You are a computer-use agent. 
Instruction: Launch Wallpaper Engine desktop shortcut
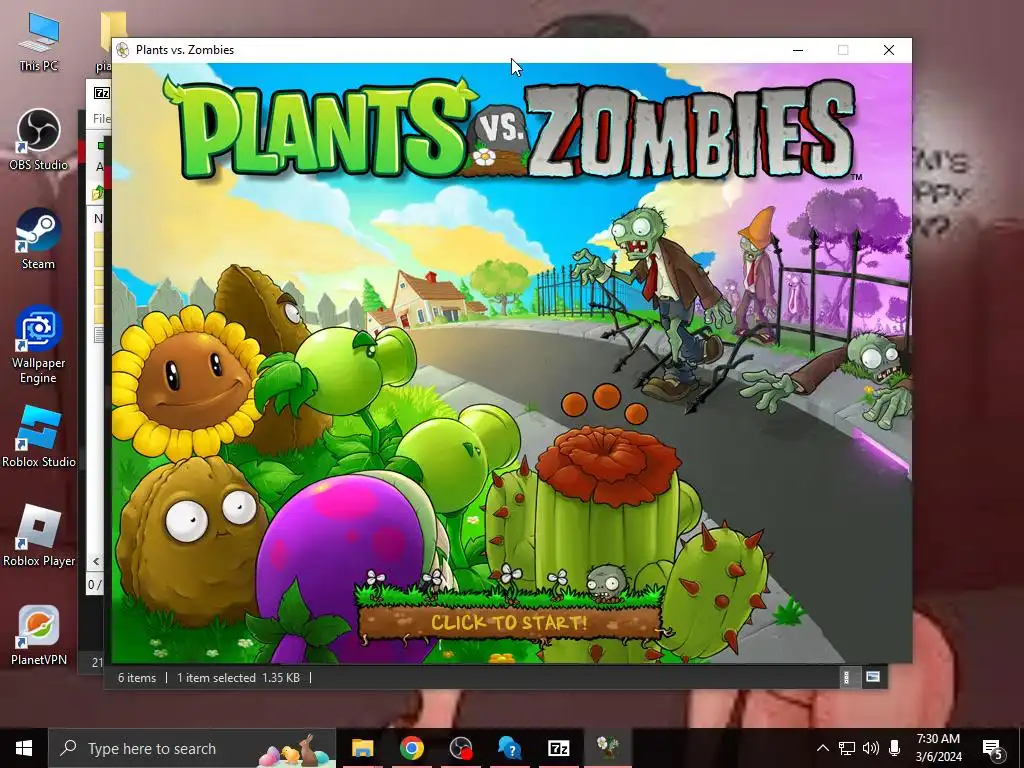pyautogui.click(x=39, y=344)
